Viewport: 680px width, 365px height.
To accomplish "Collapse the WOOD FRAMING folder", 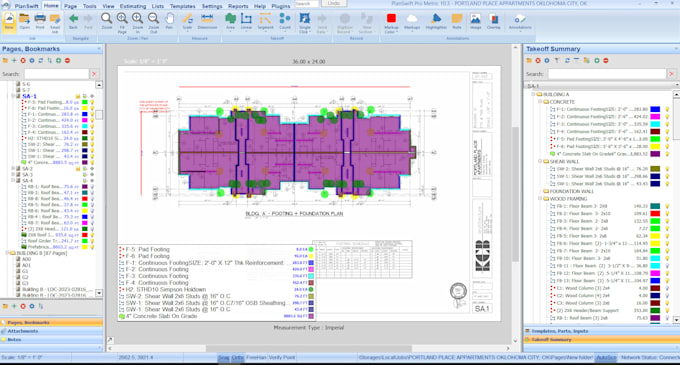I will tap(540, 199).
